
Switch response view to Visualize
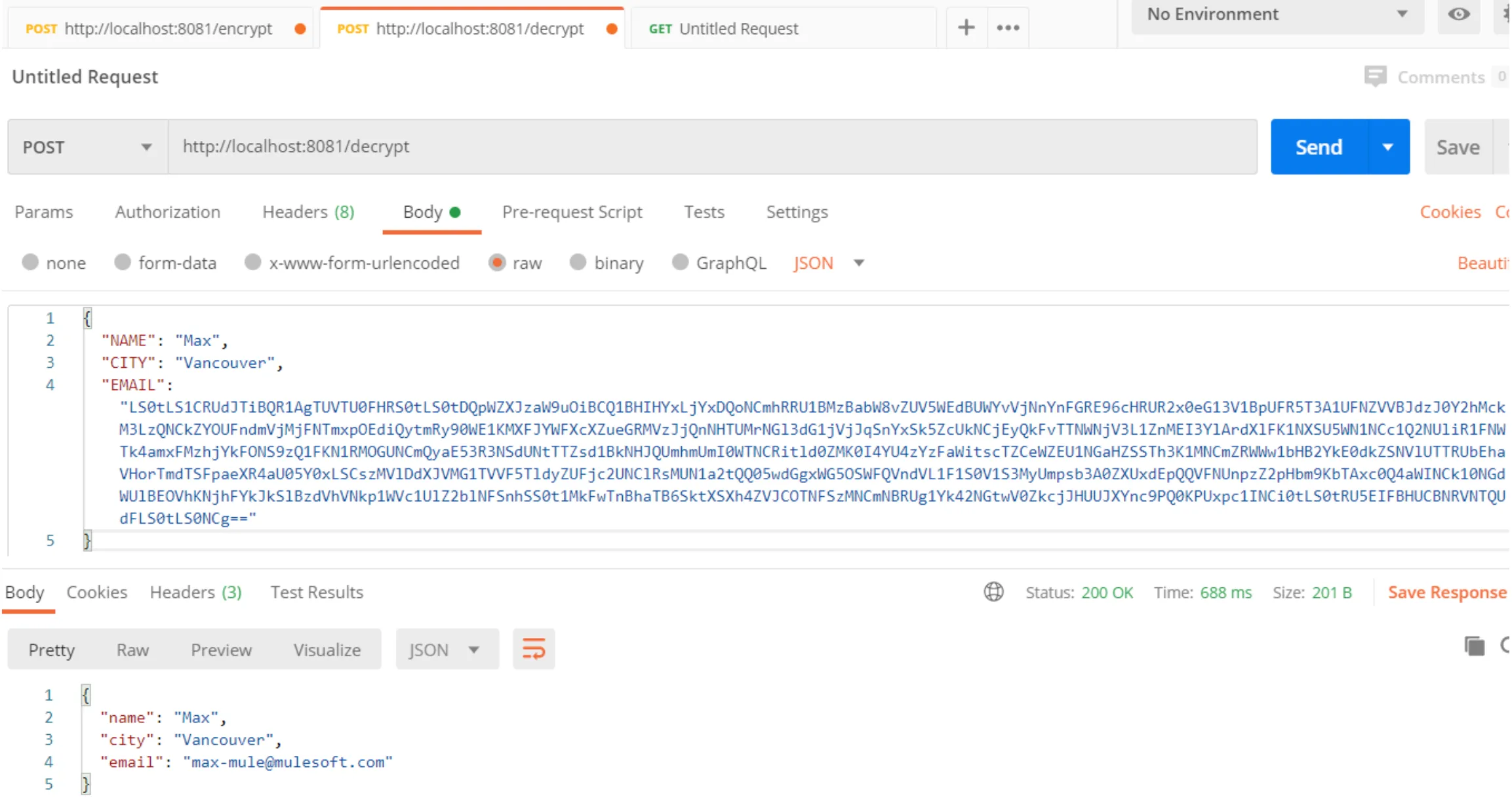[x=327, y=650]
